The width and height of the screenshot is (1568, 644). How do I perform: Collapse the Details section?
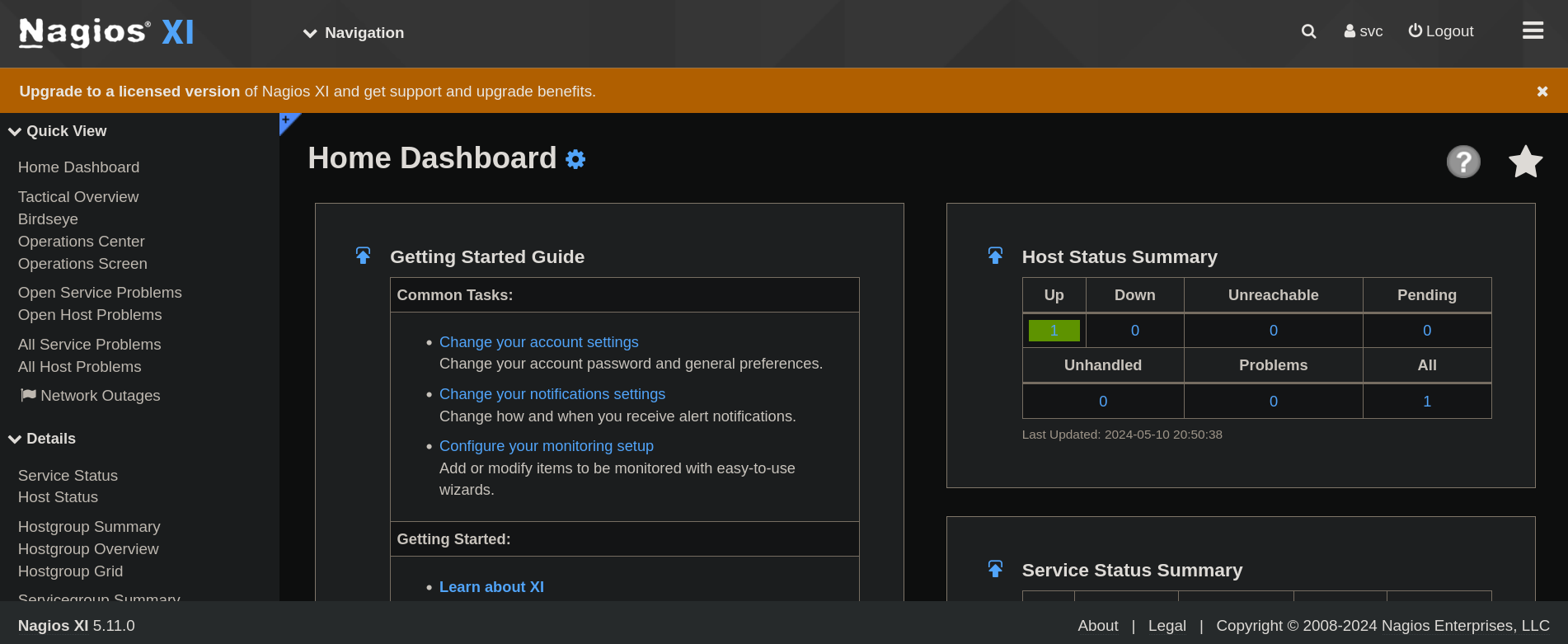coord(42,439)
